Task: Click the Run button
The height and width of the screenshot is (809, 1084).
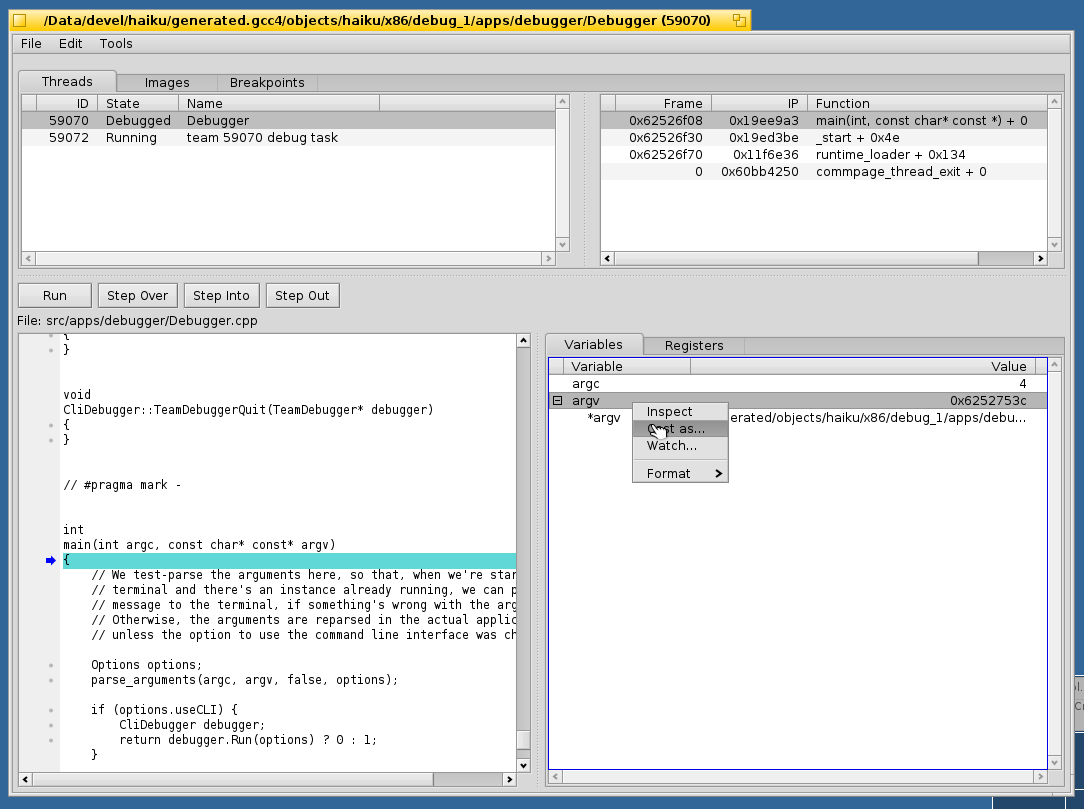Action: 55,296
